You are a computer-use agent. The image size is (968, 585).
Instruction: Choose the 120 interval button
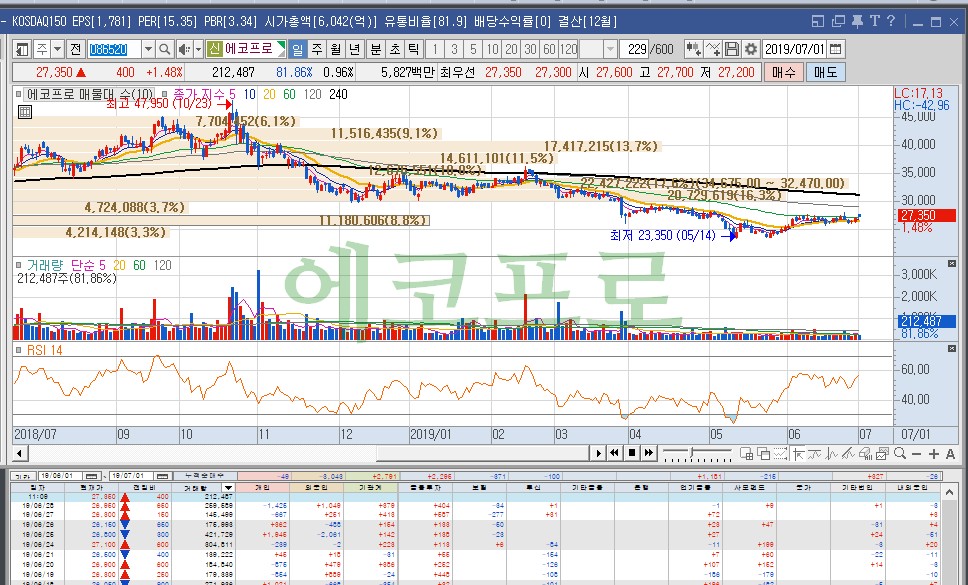(x=568, y=49)
